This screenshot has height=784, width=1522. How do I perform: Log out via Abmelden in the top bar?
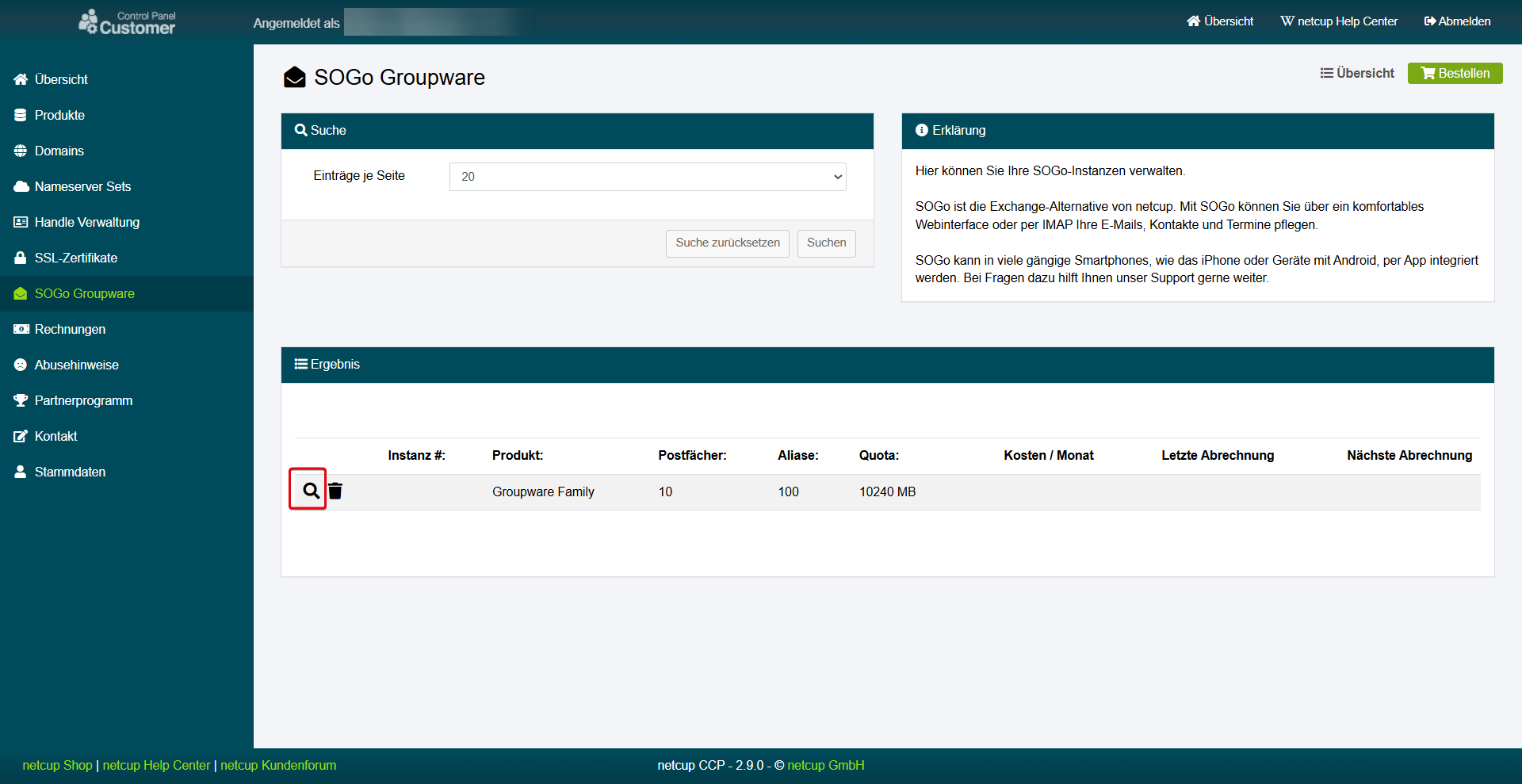point(1457,21)
